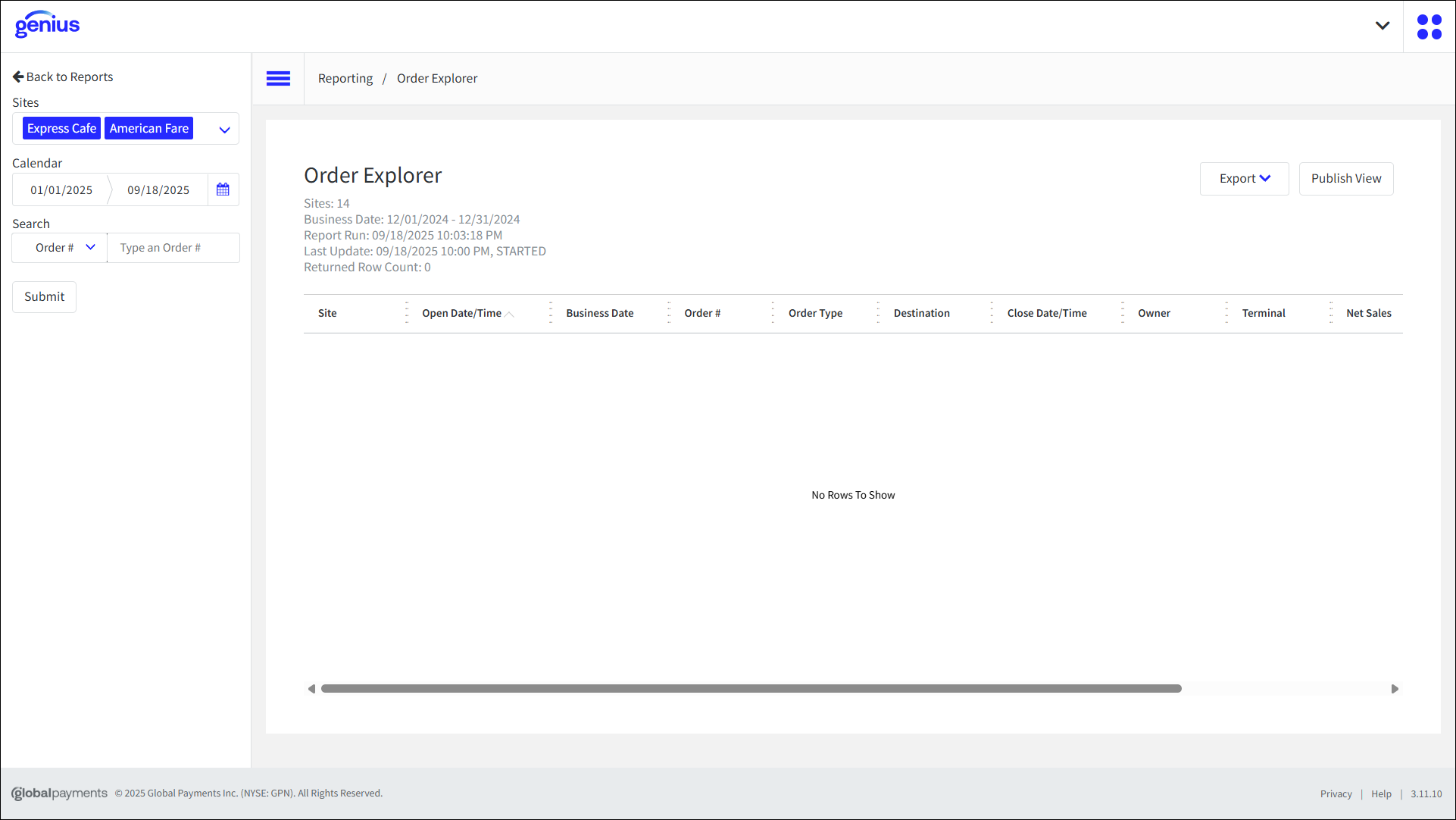1456x820 pixels.
Task: Sort by the Open Date/Time column
Action: coord(462,312)
